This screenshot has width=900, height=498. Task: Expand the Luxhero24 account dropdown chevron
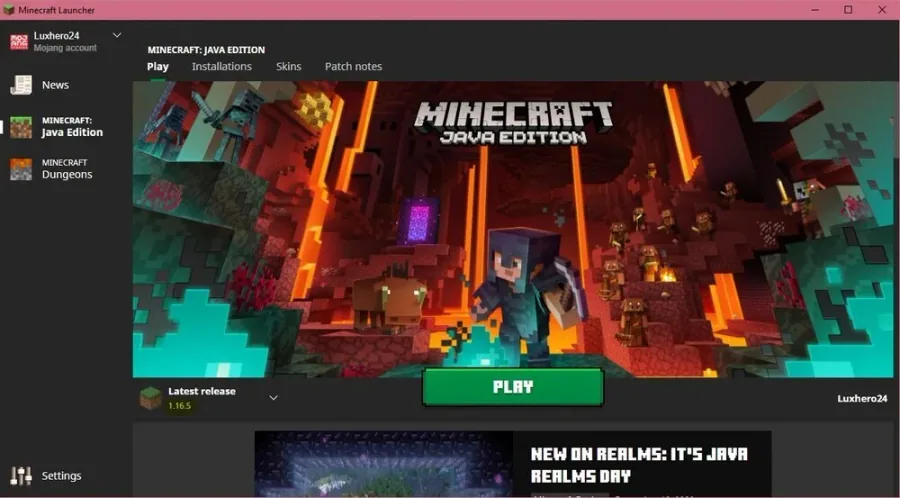click(117, 36)
